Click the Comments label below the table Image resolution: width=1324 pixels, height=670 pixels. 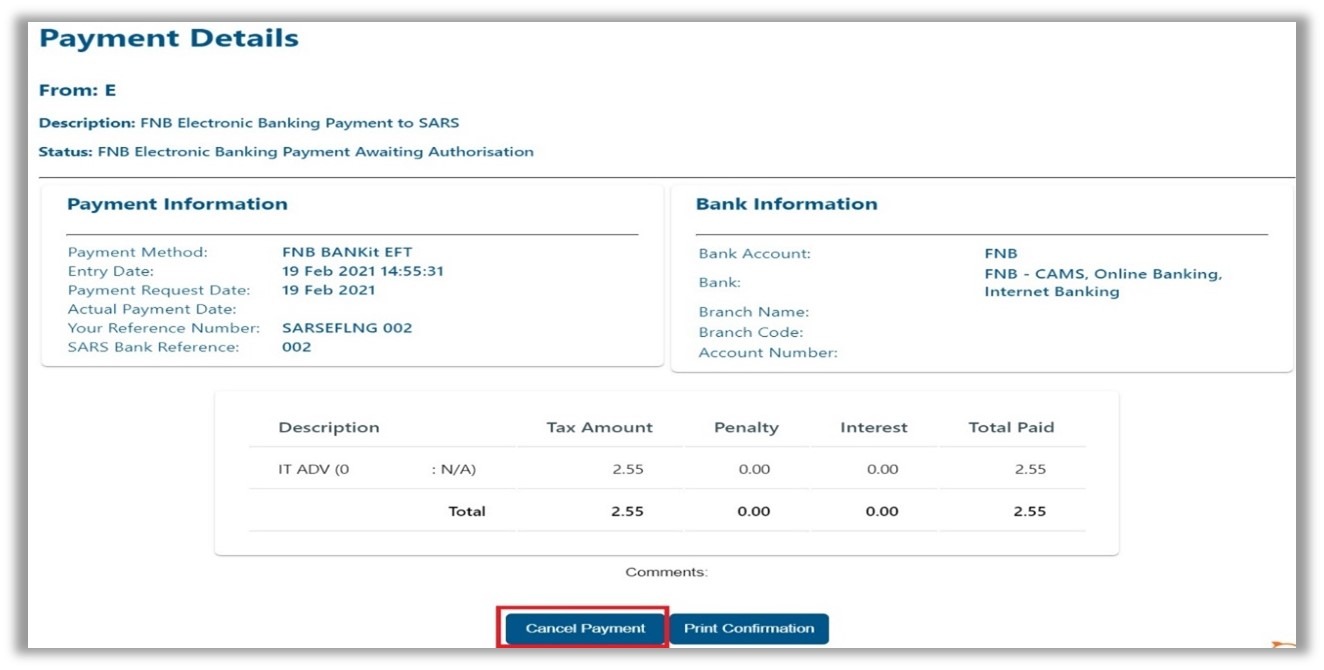click(666, 572)
